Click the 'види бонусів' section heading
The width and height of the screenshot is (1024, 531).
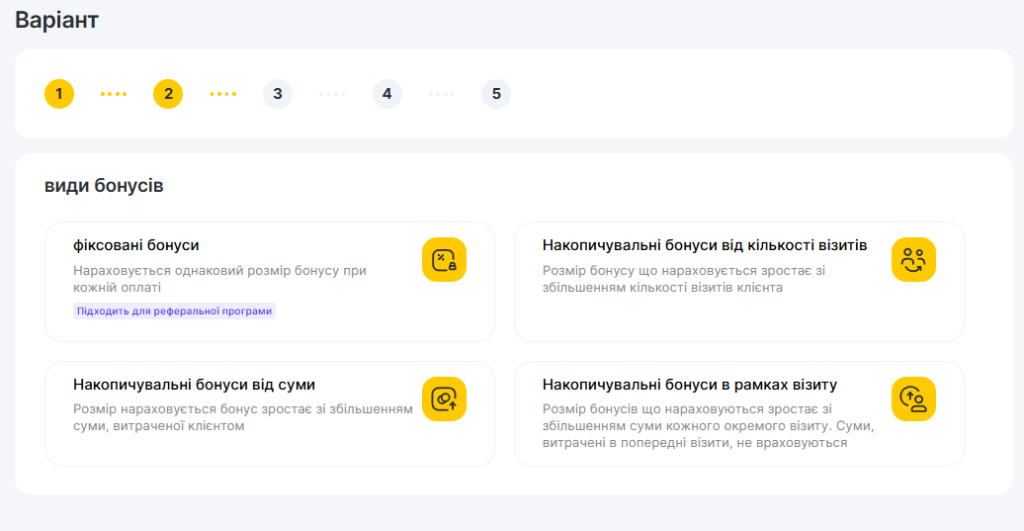(104, 186)
